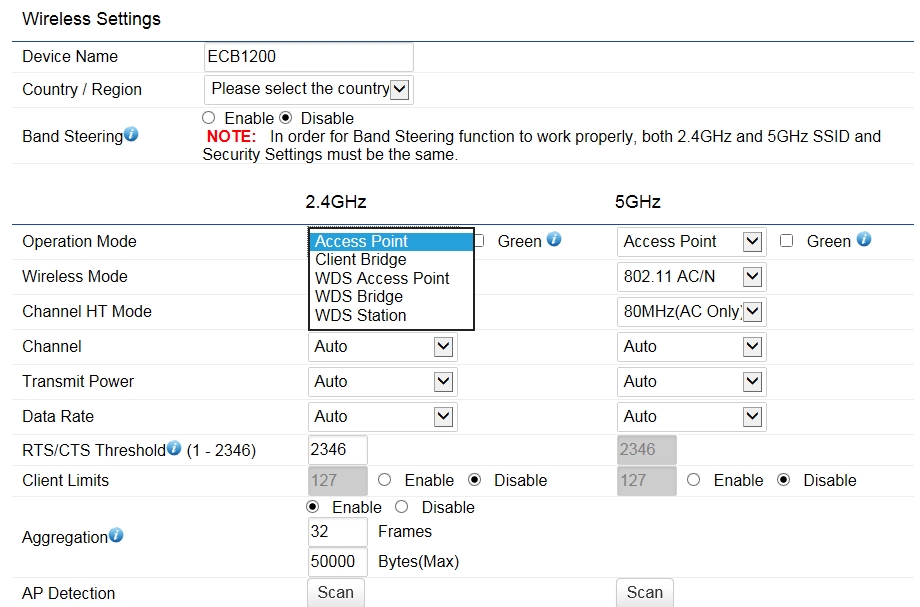Viewport: 920px width, 607px height.
Task: Click info icon next to 5GHz Green
Action: click(x=864, y=240)
